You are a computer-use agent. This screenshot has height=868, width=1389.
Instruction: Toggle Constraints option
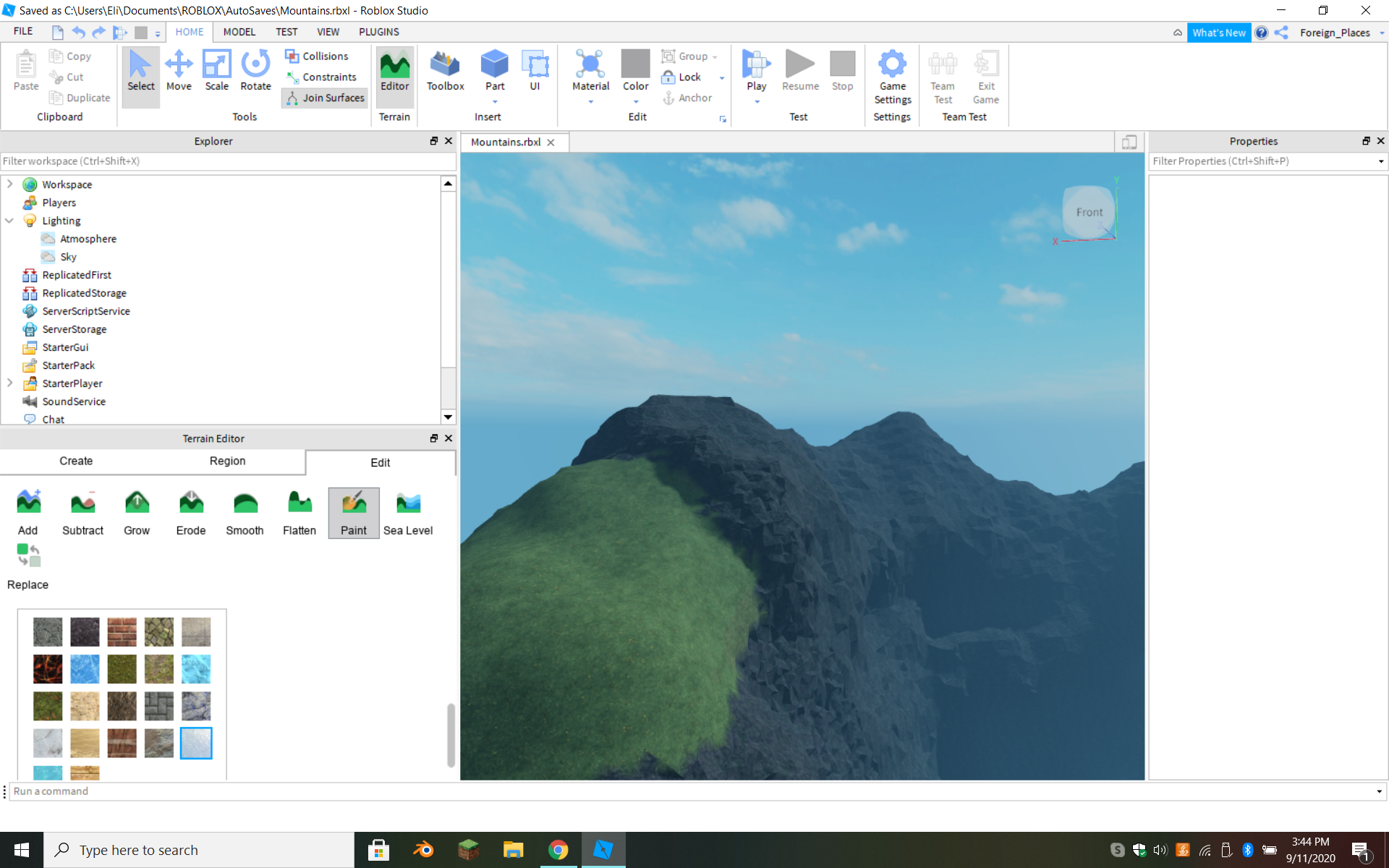tap(321, 77)
